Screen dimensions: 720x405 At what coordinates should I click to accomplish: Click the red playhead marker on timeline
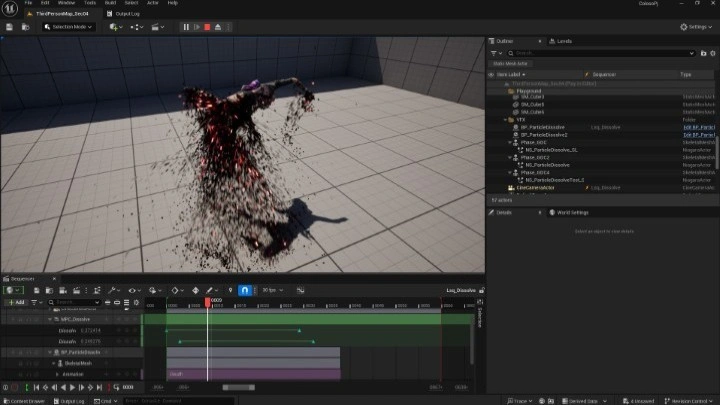pos(208,301)
